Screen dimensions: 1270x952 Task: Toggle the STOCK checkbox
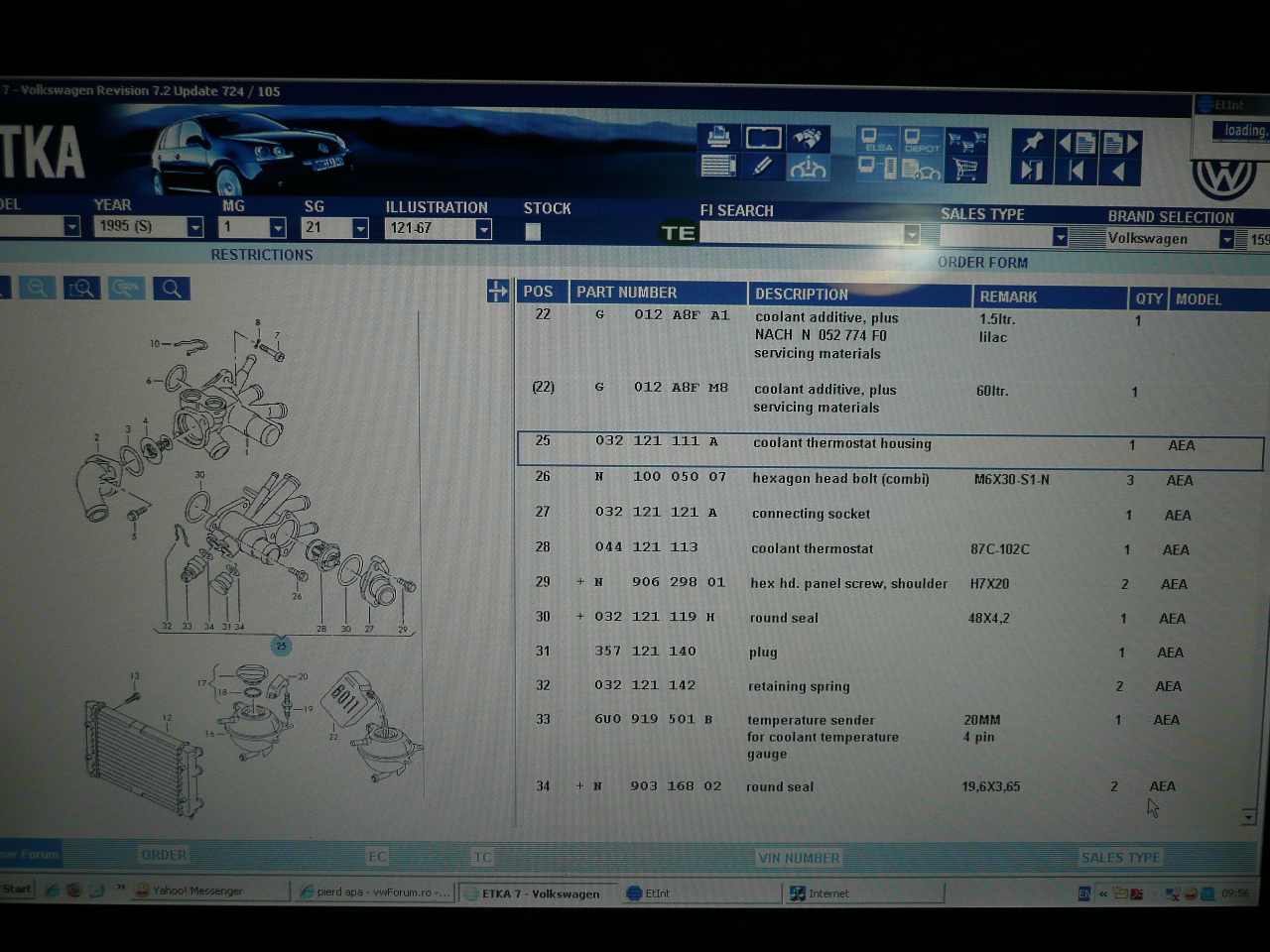point(533,232)
